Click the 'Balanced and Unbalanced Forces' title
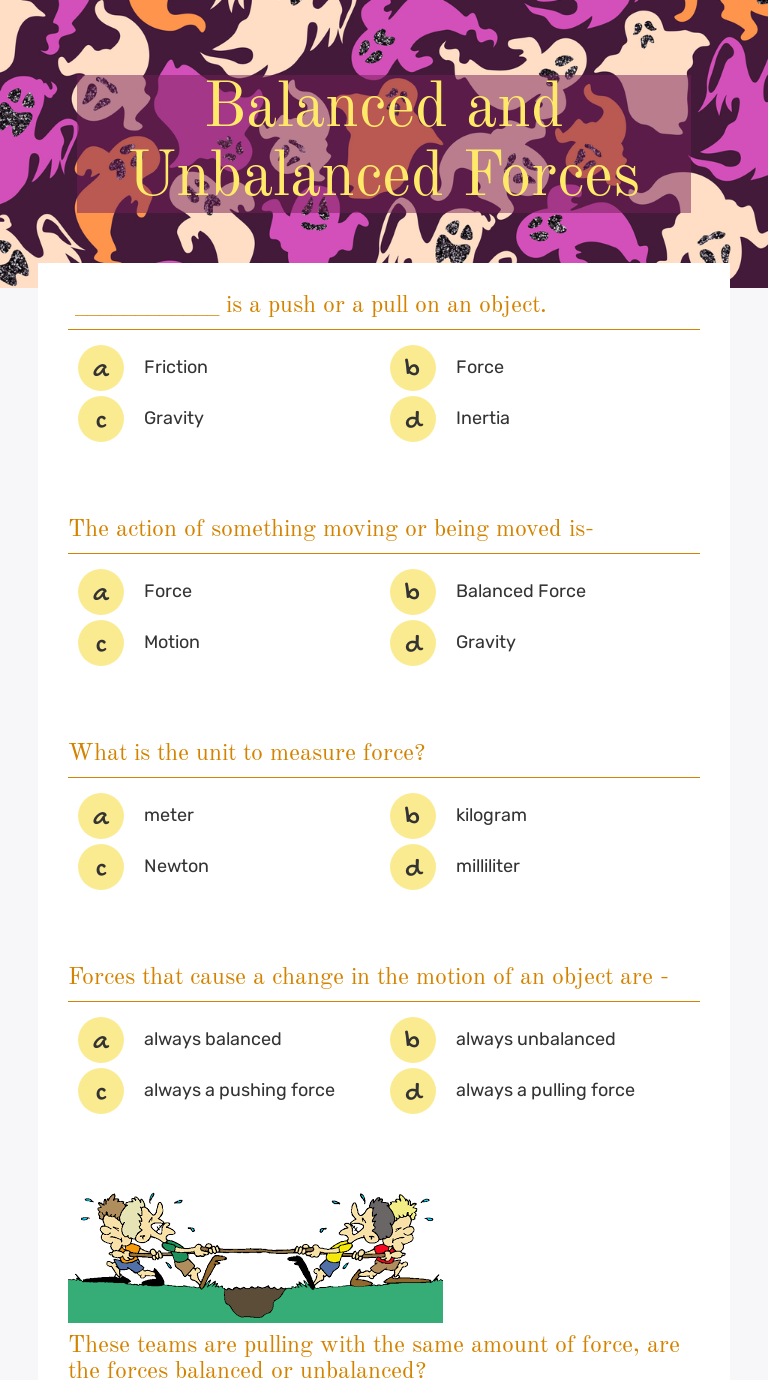The width and height of the screenshot is (768, 1380). tap(384, 141)
